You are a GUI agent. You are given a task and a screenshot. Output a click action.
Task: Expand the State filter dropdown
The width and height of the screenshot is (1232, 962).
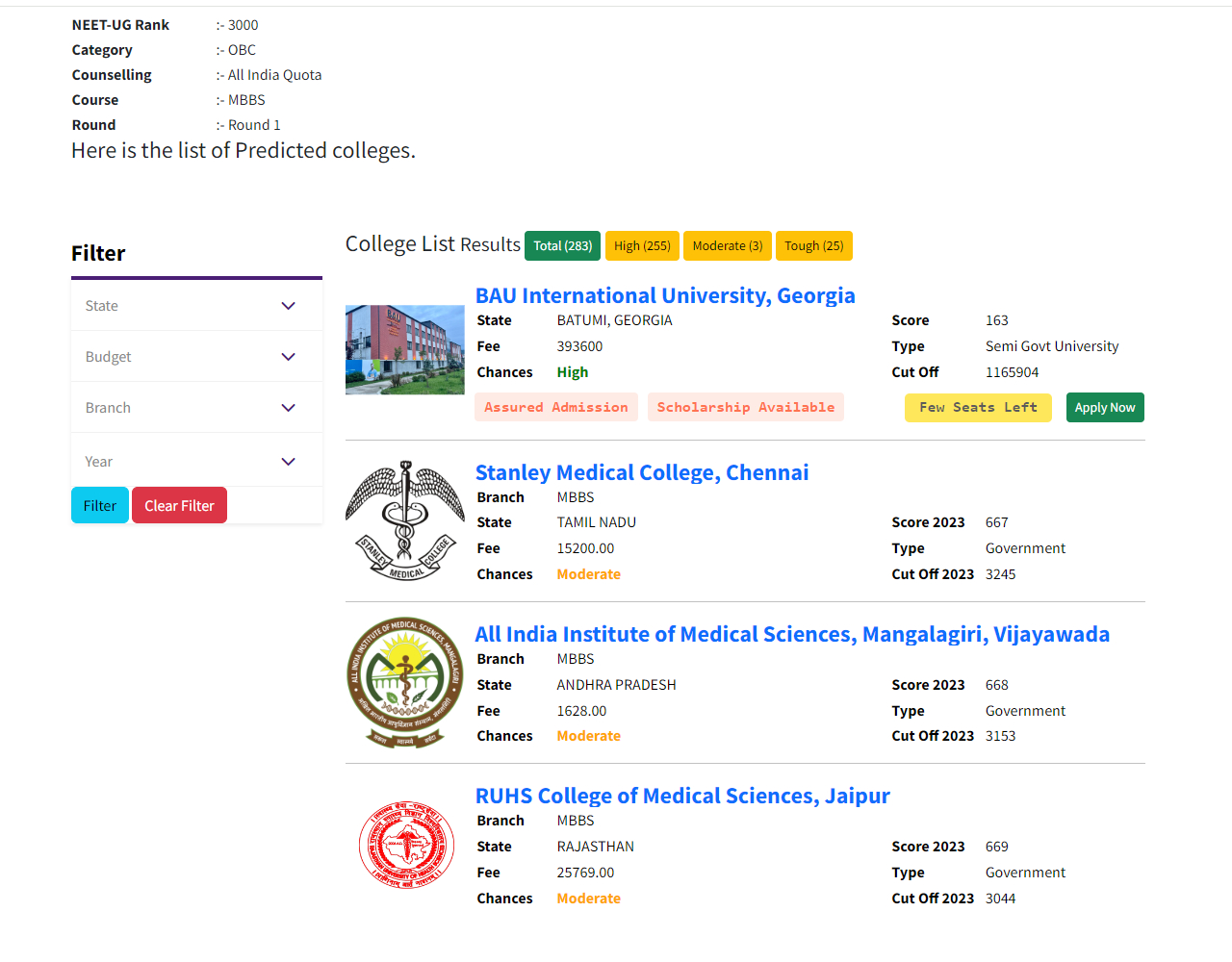pyautogui.click(x=196, y=306)
